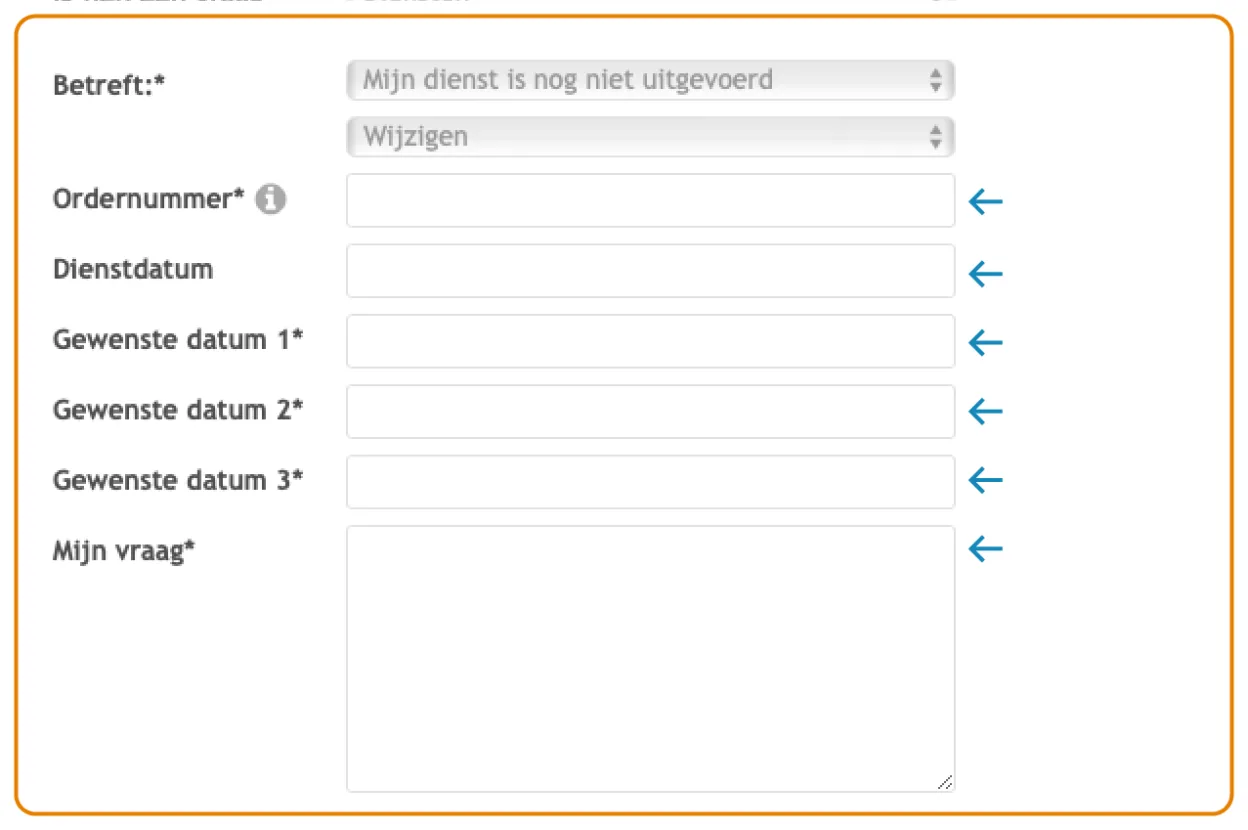The image size is (1248, 830).
Task: Click the Dienstdatum label
Action: pyautogui.click(x=133, y=269)
